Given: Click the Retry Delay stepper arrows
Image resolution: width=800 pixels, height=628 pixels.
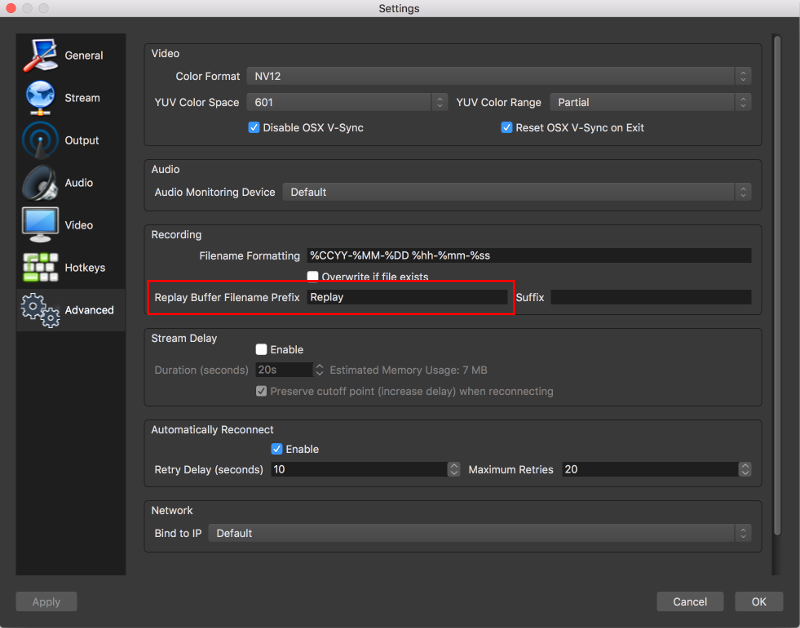Looking at the screenshot, I should click(x=454, y=469).
